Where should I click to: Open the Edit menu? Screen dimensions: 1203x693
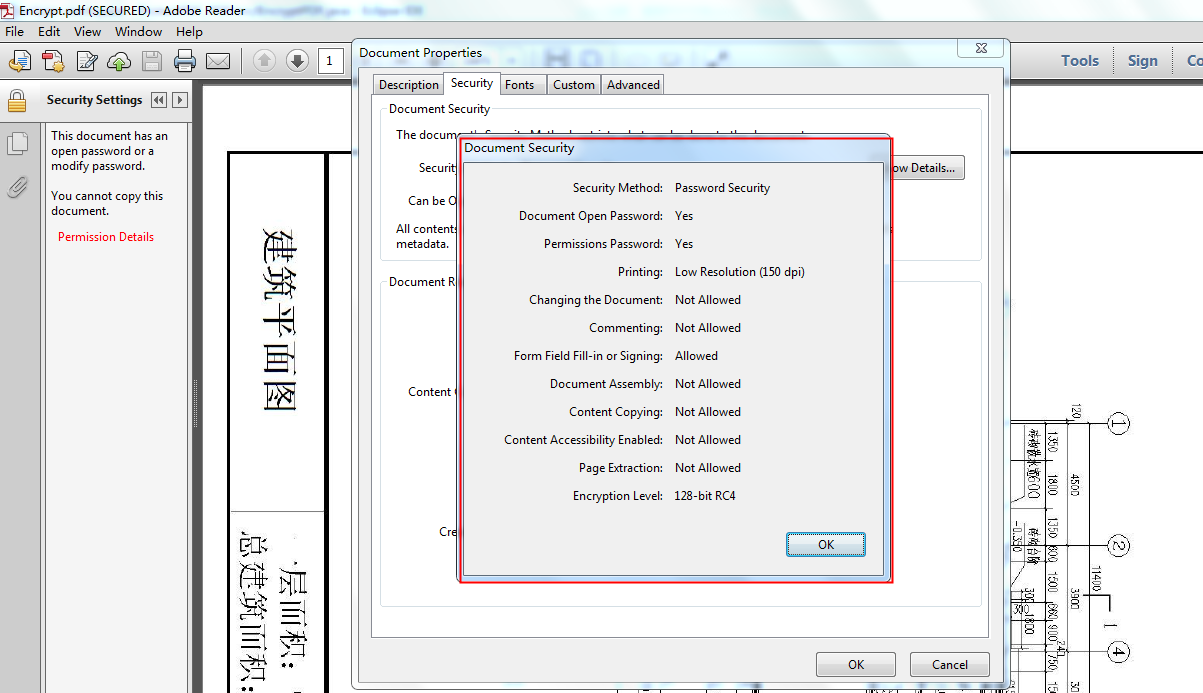tap(49, 31)
